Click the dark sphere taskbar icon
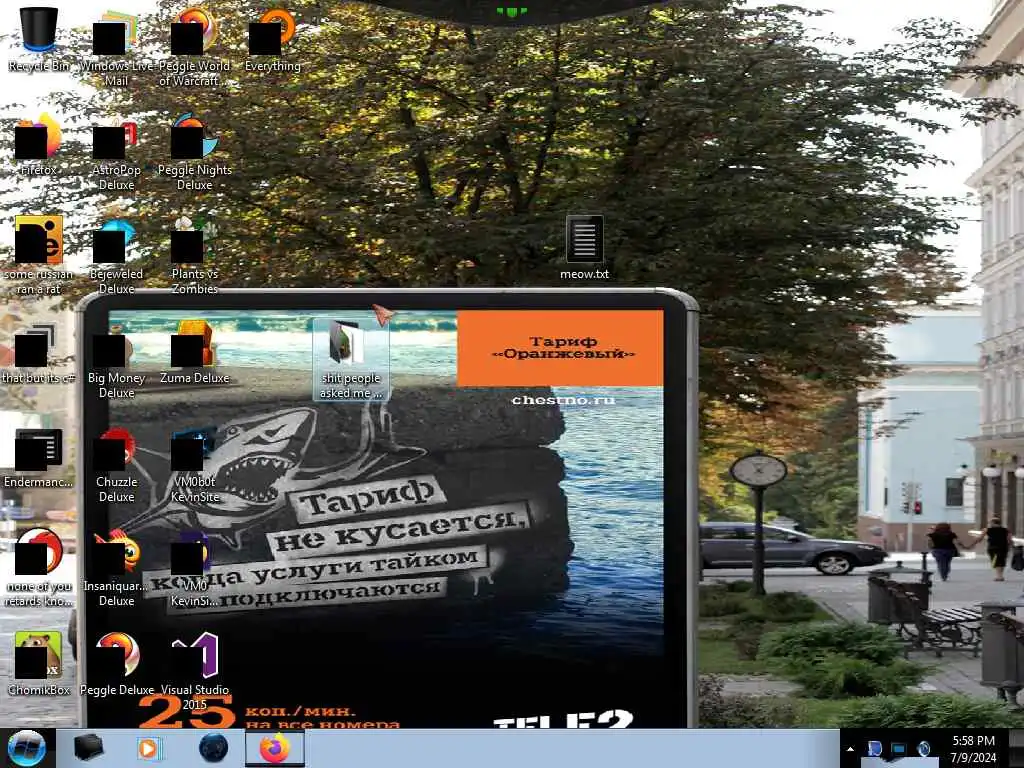 213,748
